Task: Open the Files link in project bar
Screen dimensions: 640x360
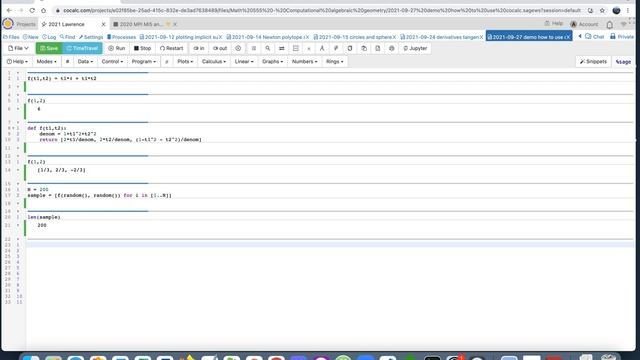Action: point(11,37)
